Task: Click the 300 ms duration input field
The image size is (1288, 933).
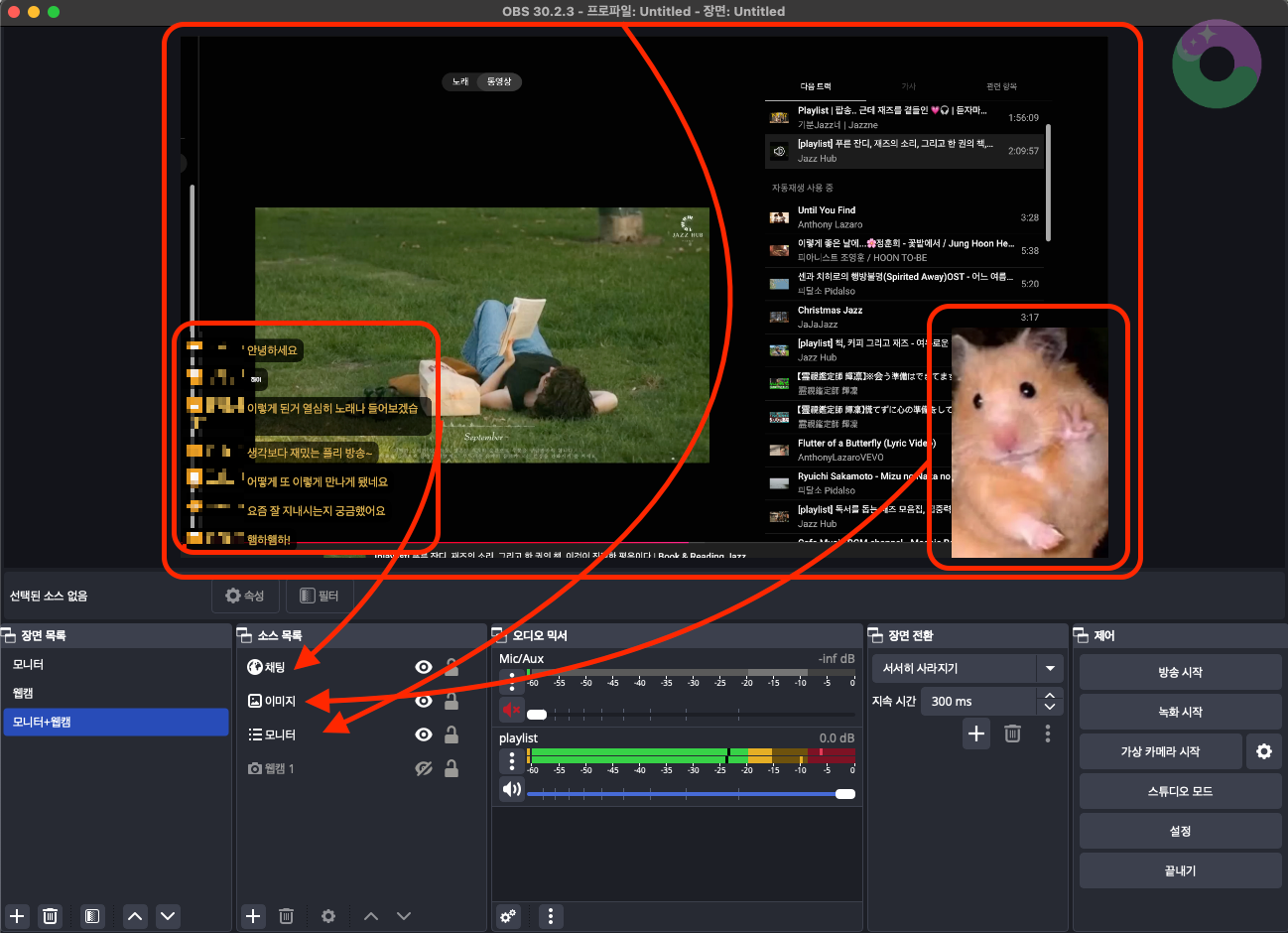Action: (x=979, y=701)
